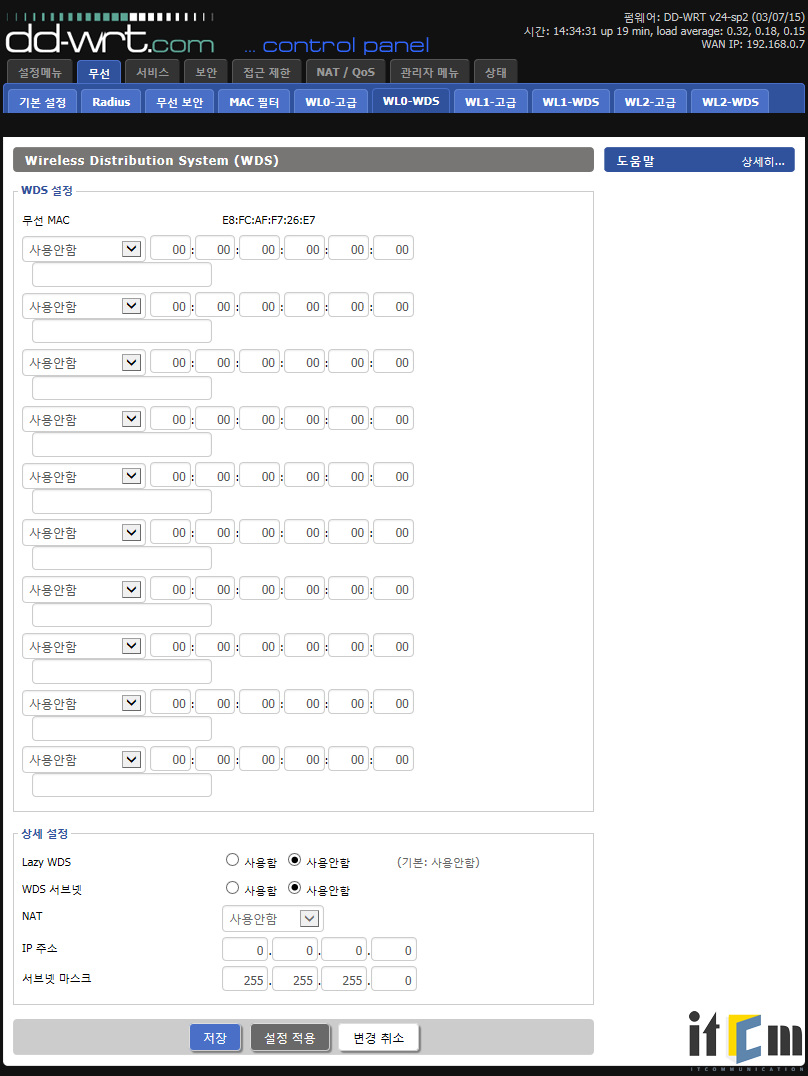Screen dimensions: 808x1076
Task: Expand the tenth WDS mode dropdown
Action: click(x=84, y=760)
